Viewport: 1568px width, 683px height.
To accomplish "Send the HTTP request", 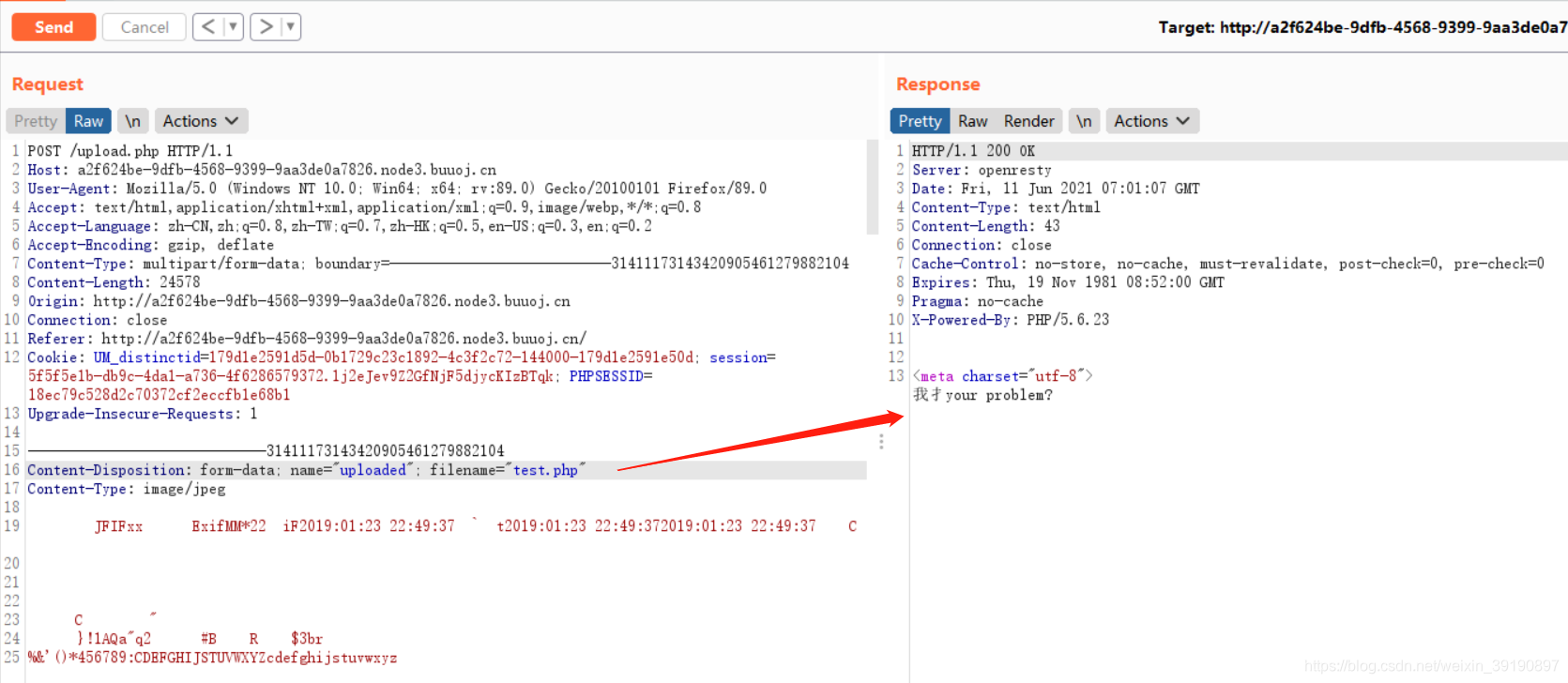I will 53,27.
